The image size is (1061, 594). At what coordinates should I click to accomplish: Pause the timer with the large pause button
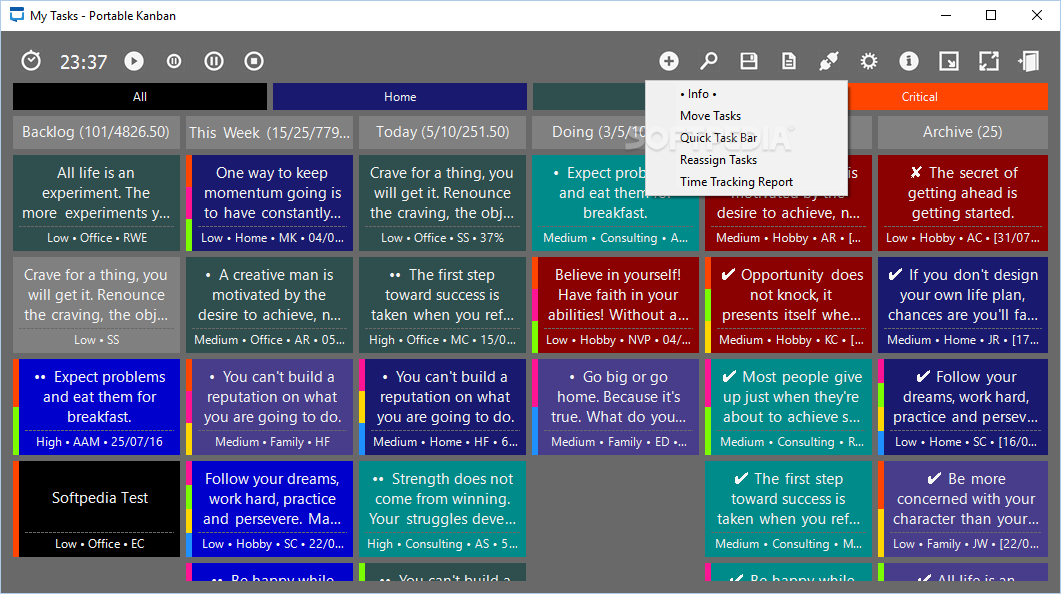pos(214,62)
